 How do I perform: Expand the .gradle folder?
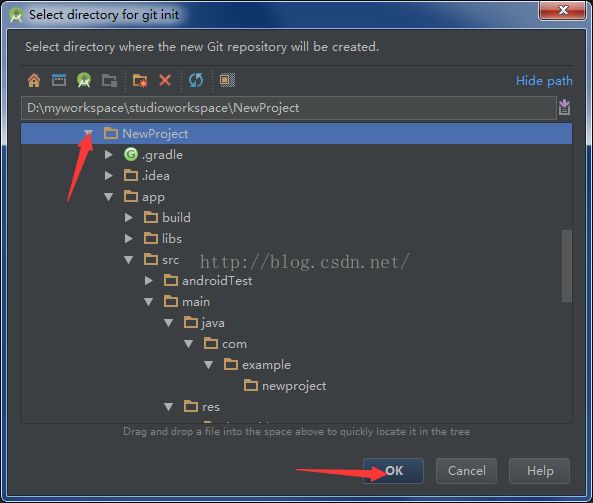[x=109, y=154]
